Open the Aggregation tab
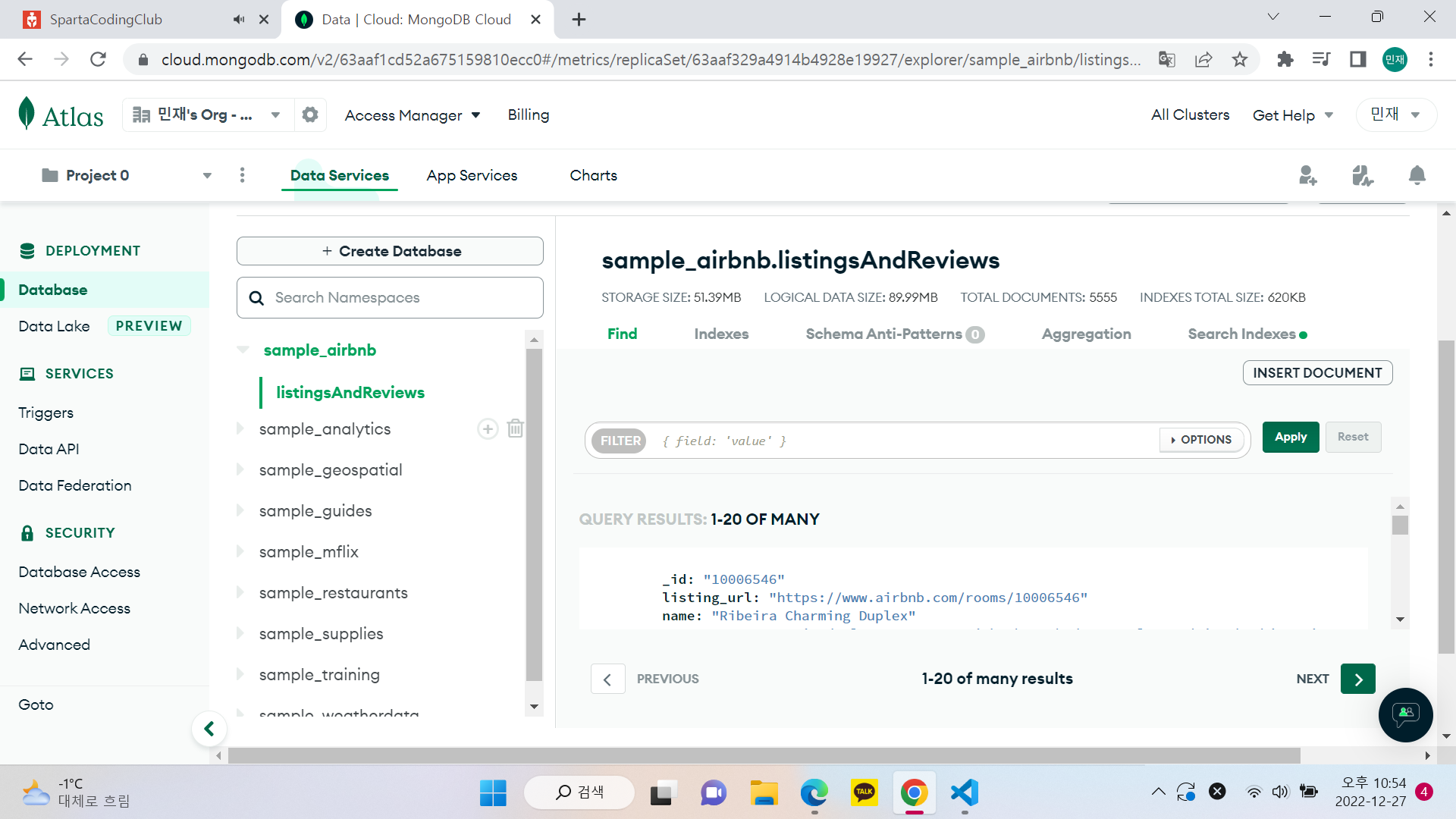1456x819 pixels. [1086, 334]
